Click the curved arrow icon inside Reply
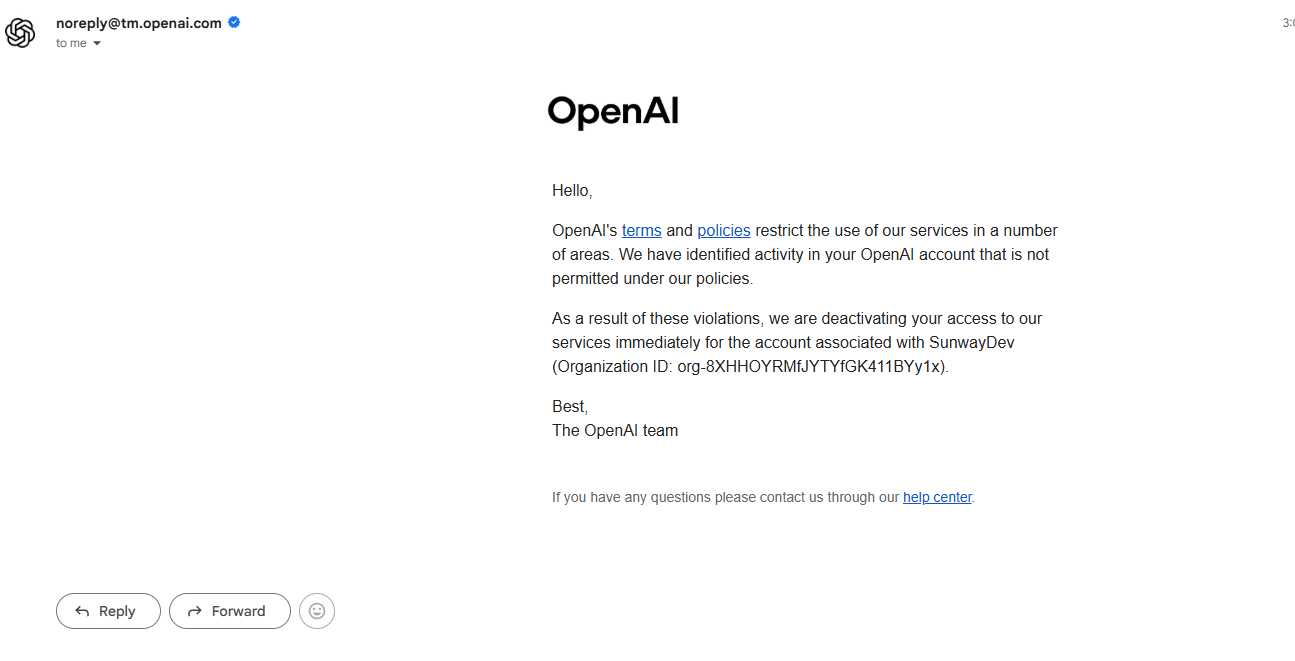The width and height of the screenshot is (1295, 661). (x=82, y=611)
